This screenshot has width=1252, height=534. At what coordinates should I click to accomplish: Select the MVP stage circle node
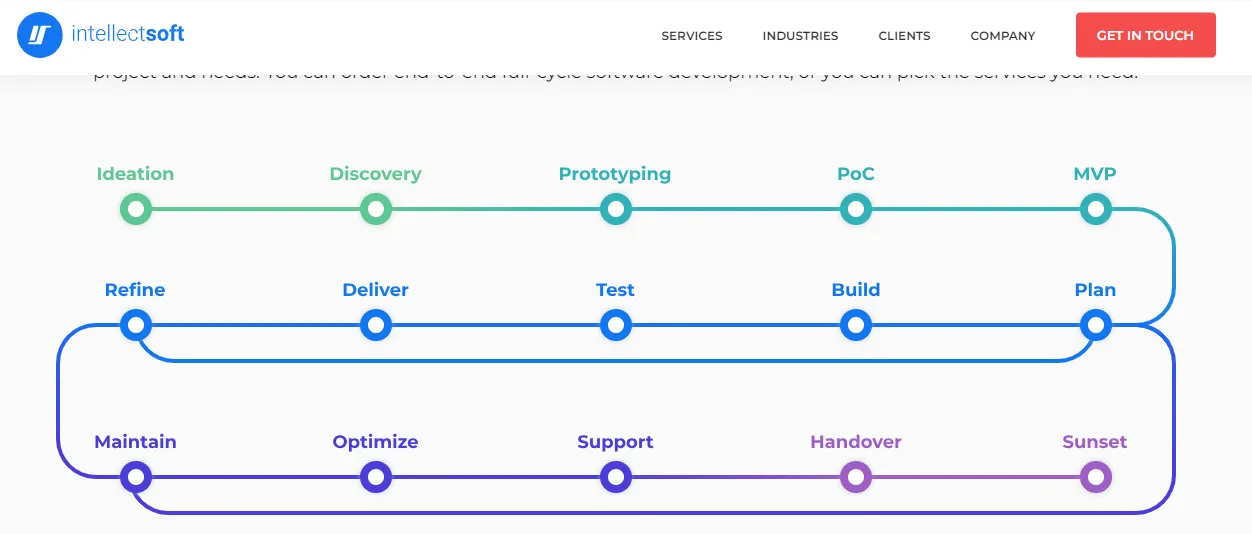click(x=1096, y=209)
